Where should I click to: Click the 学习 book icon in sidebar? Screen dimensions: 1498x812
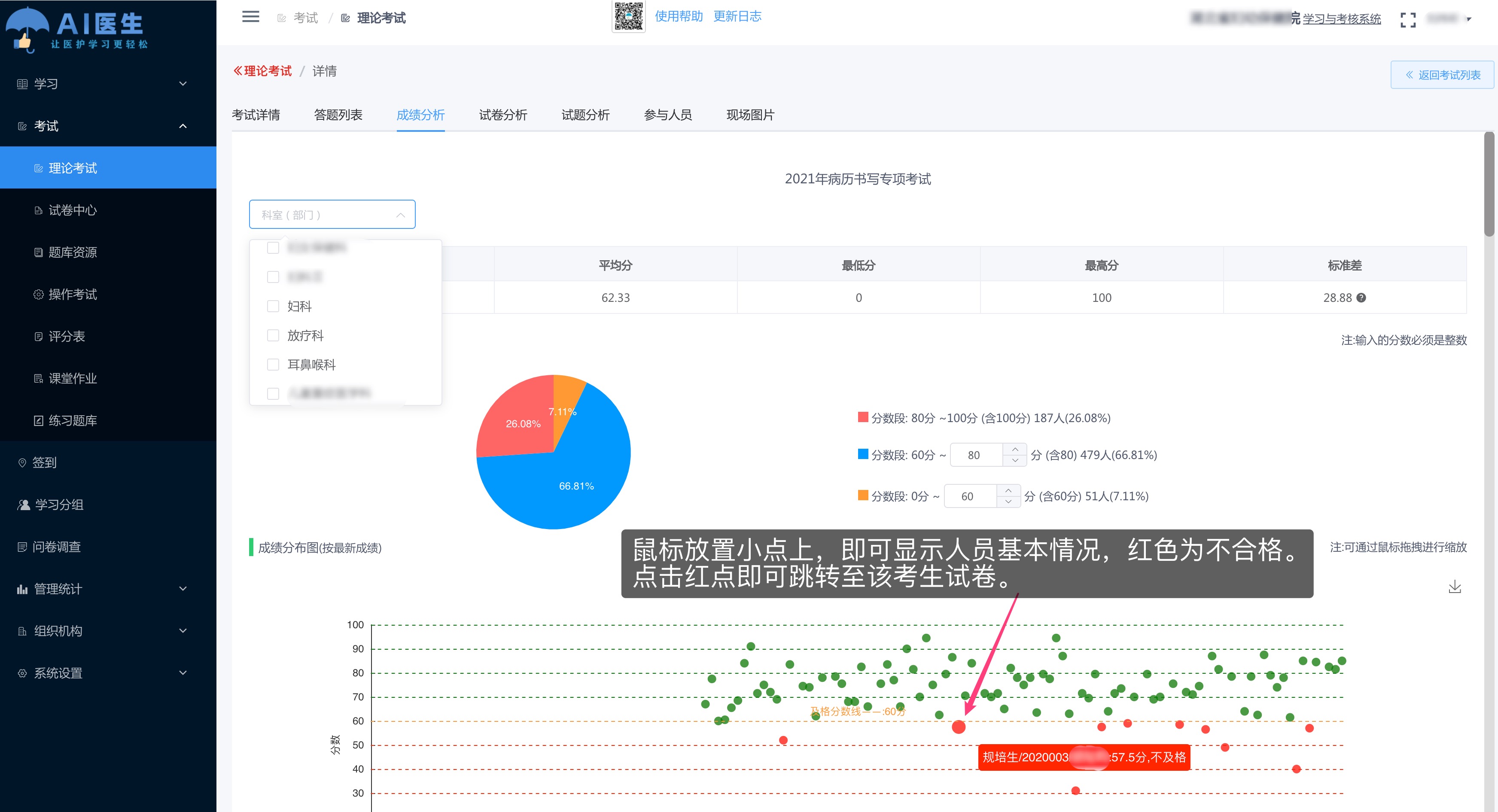pos(22,84)
